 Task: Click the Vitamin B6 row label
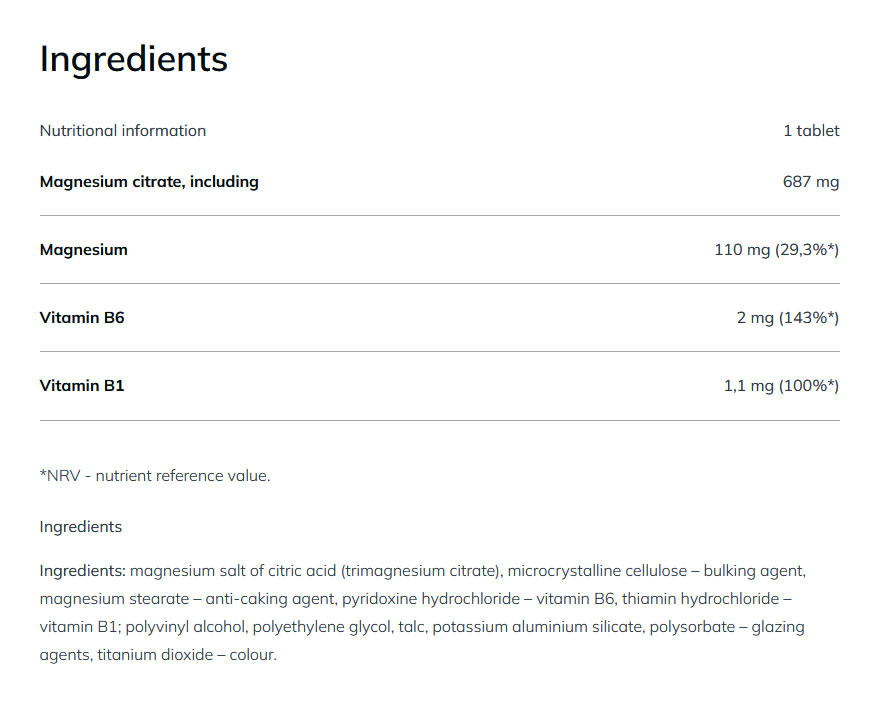82,318
